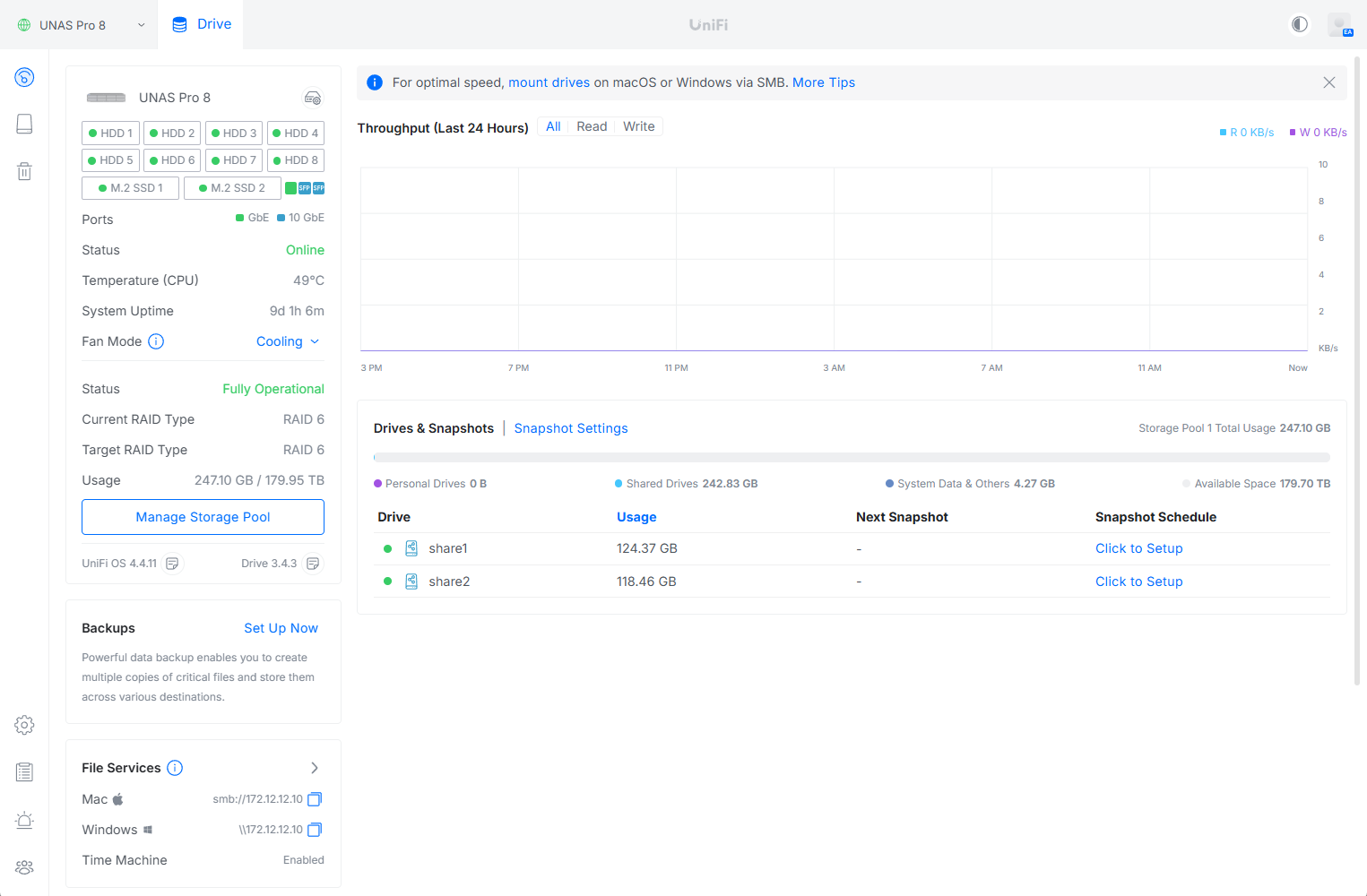The height and width of the screenshot is (896, 1367).
Task: Expand the Fan Mode Cooling dropdown
Action: 287,341
